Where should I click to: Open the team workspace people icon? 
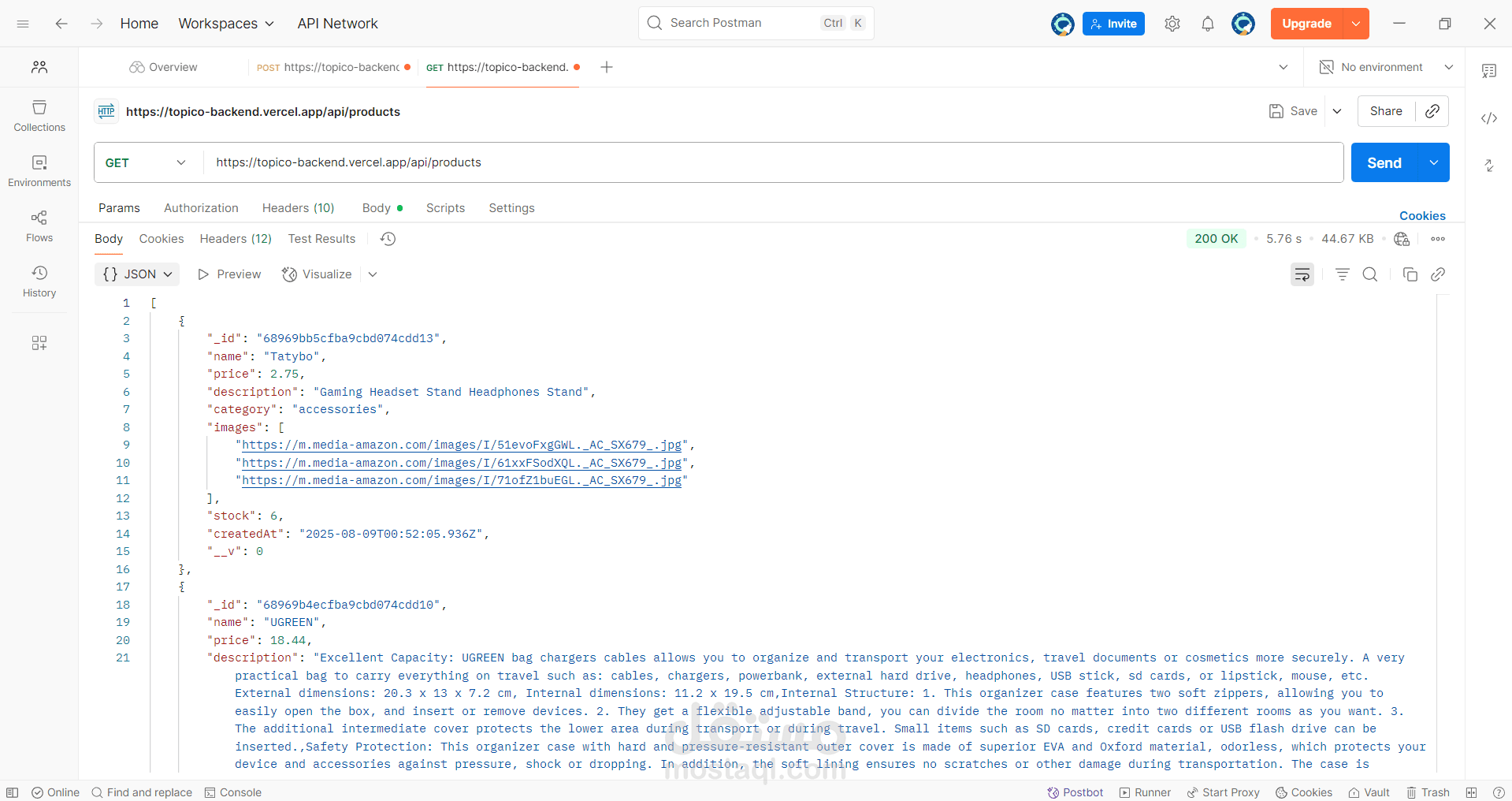[x=39, y=67]
